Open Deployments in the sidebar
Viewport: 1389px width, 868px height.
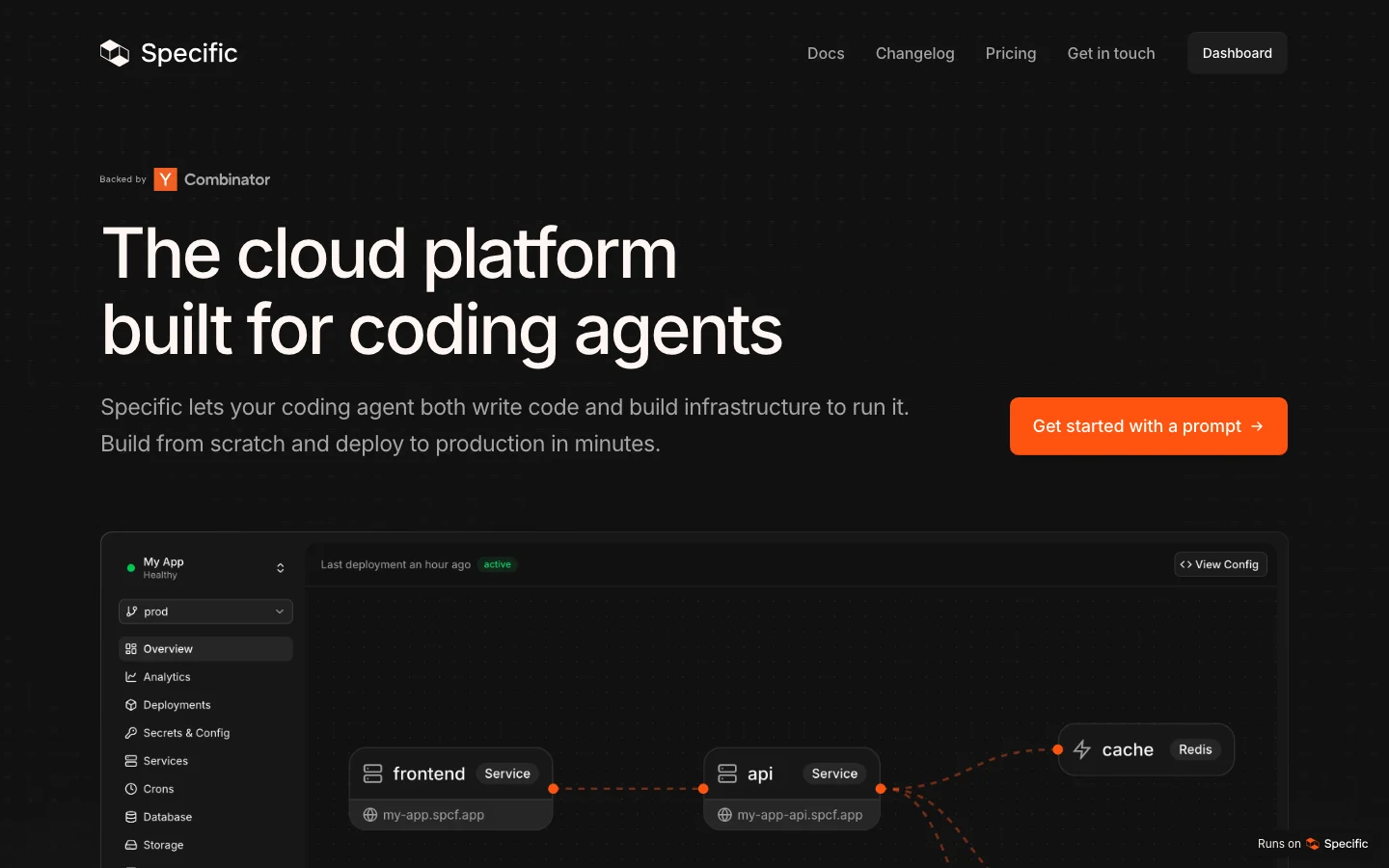[x=205, y=705]
